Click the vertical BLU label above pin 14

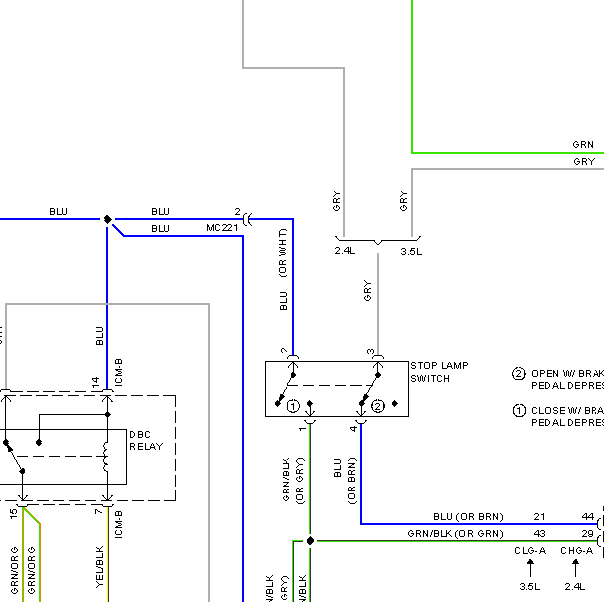pyautogui.click(x=99, y=336)
